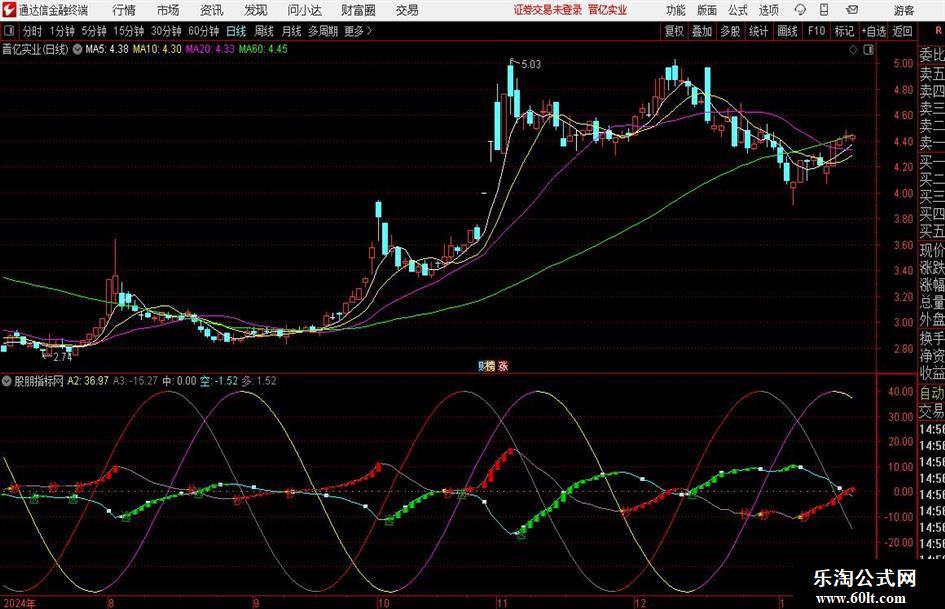Screen dimensions: 945x609
Task: Click the 股朋指标网 indicator name
Action: [x=39, y=380]
